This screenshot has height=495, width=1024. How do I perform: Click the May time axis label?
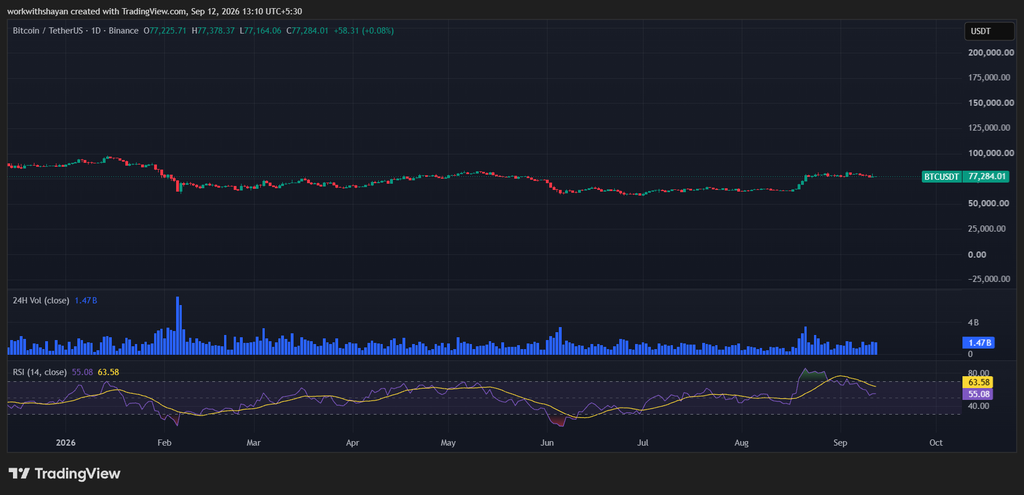tap(448, 443)
